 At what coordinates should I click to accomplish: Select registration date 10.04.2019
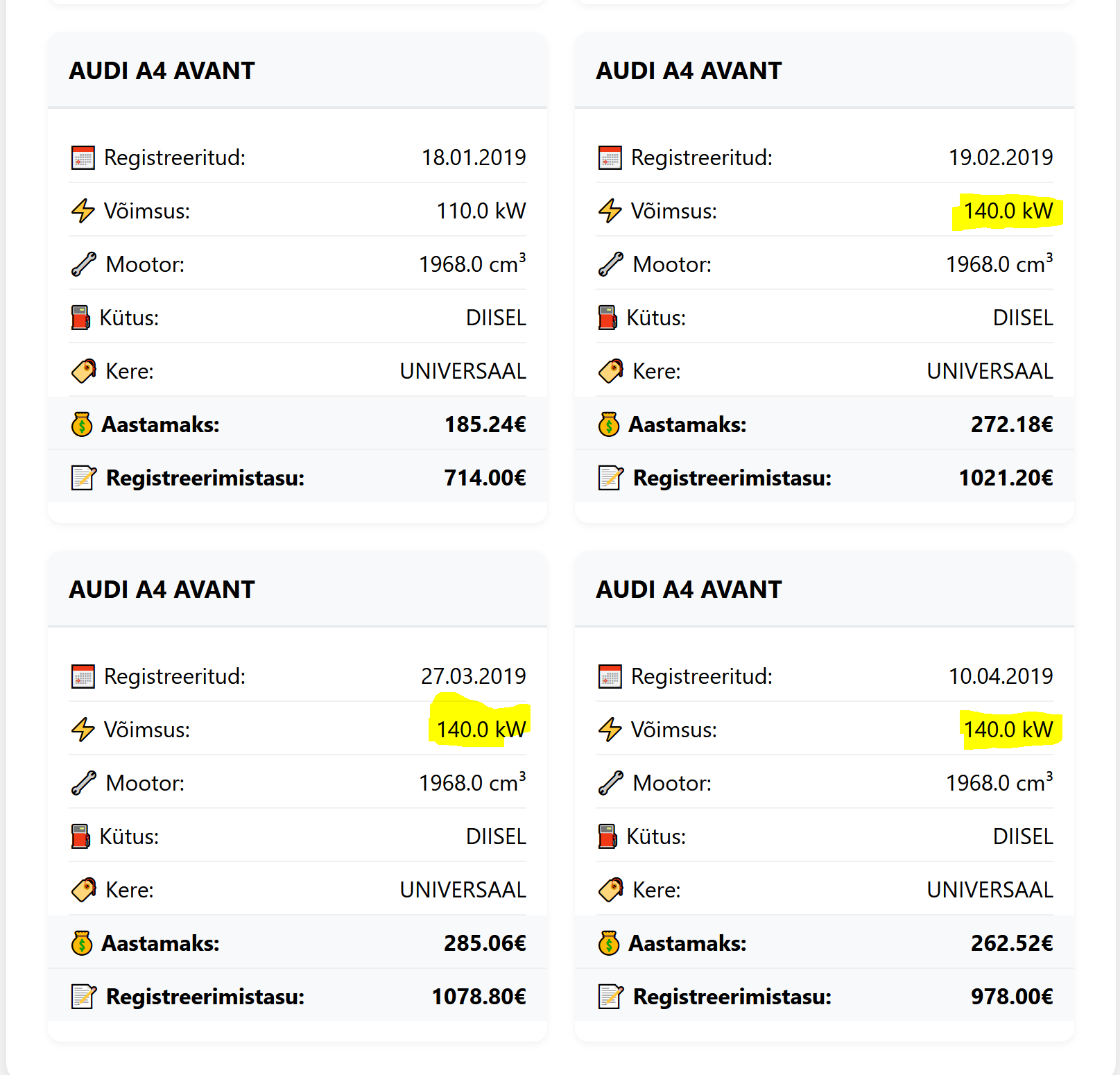click(1001, 676)
